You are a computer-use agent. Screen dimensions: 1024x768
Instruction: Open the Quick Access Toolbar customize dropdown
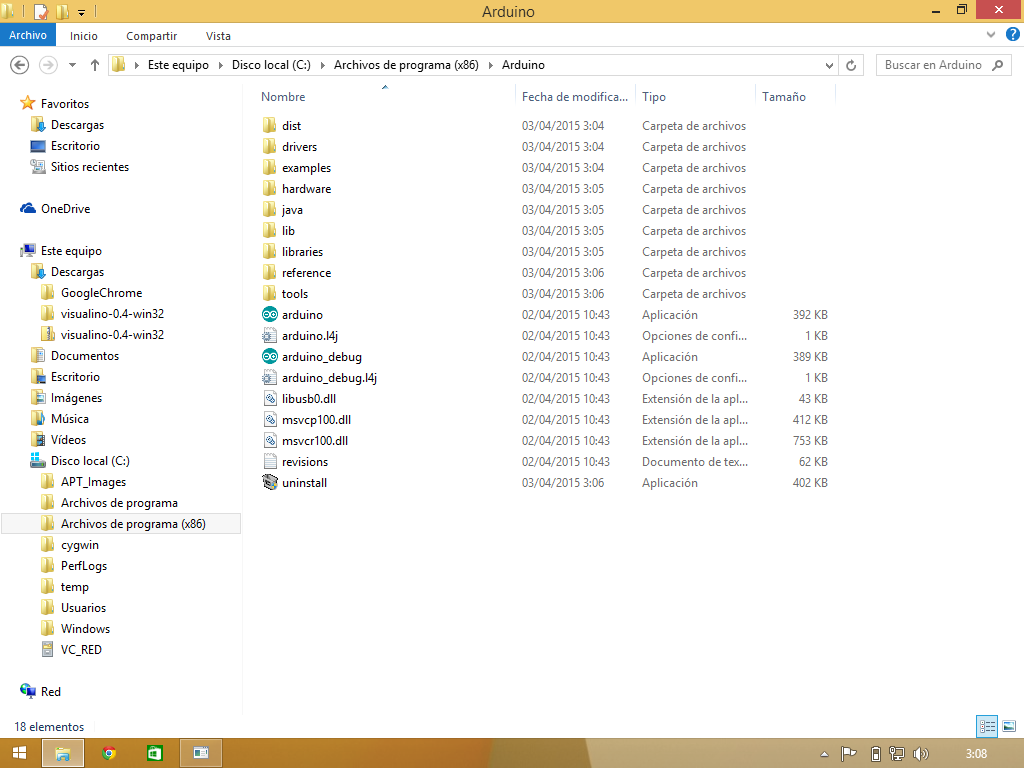tap(82, 12)
